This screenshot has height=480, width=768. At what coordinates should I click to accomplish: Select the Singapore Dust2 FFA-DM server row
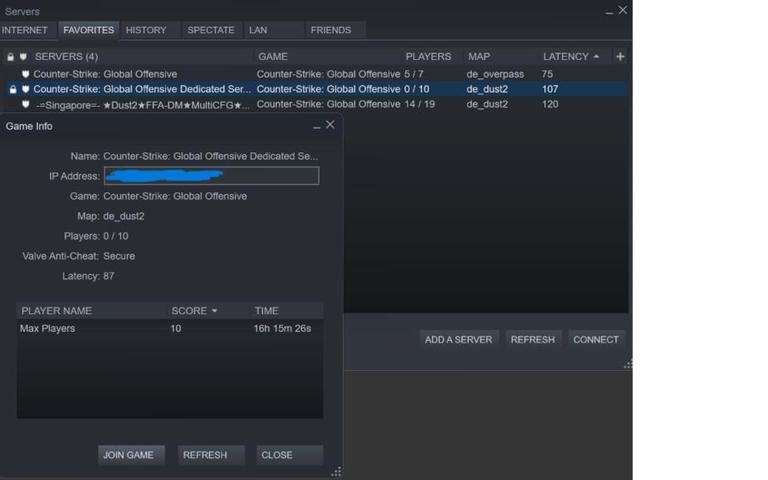(x=316, y=104)
